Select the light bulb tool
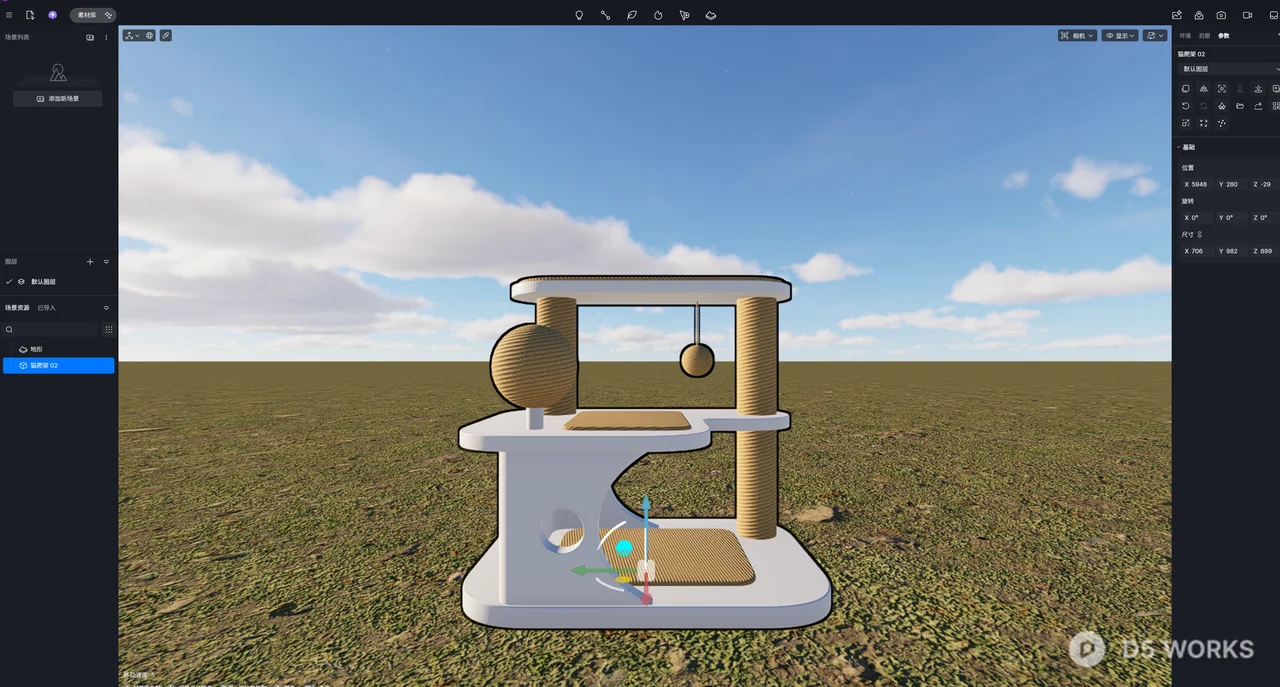 click(579, 15)
